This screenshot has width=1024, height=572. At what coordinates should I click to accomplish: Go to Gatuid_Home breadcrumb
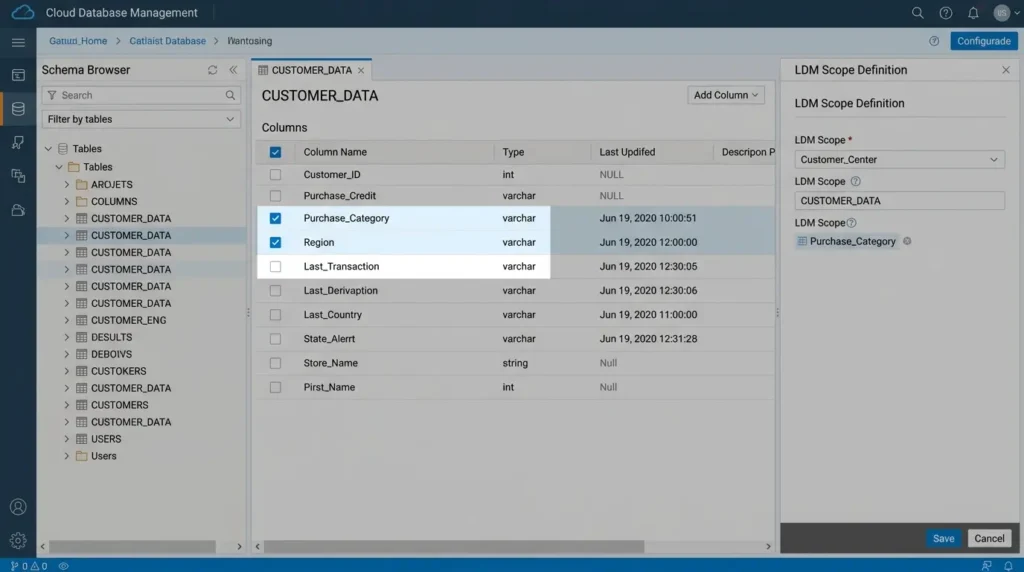(78, 41)
